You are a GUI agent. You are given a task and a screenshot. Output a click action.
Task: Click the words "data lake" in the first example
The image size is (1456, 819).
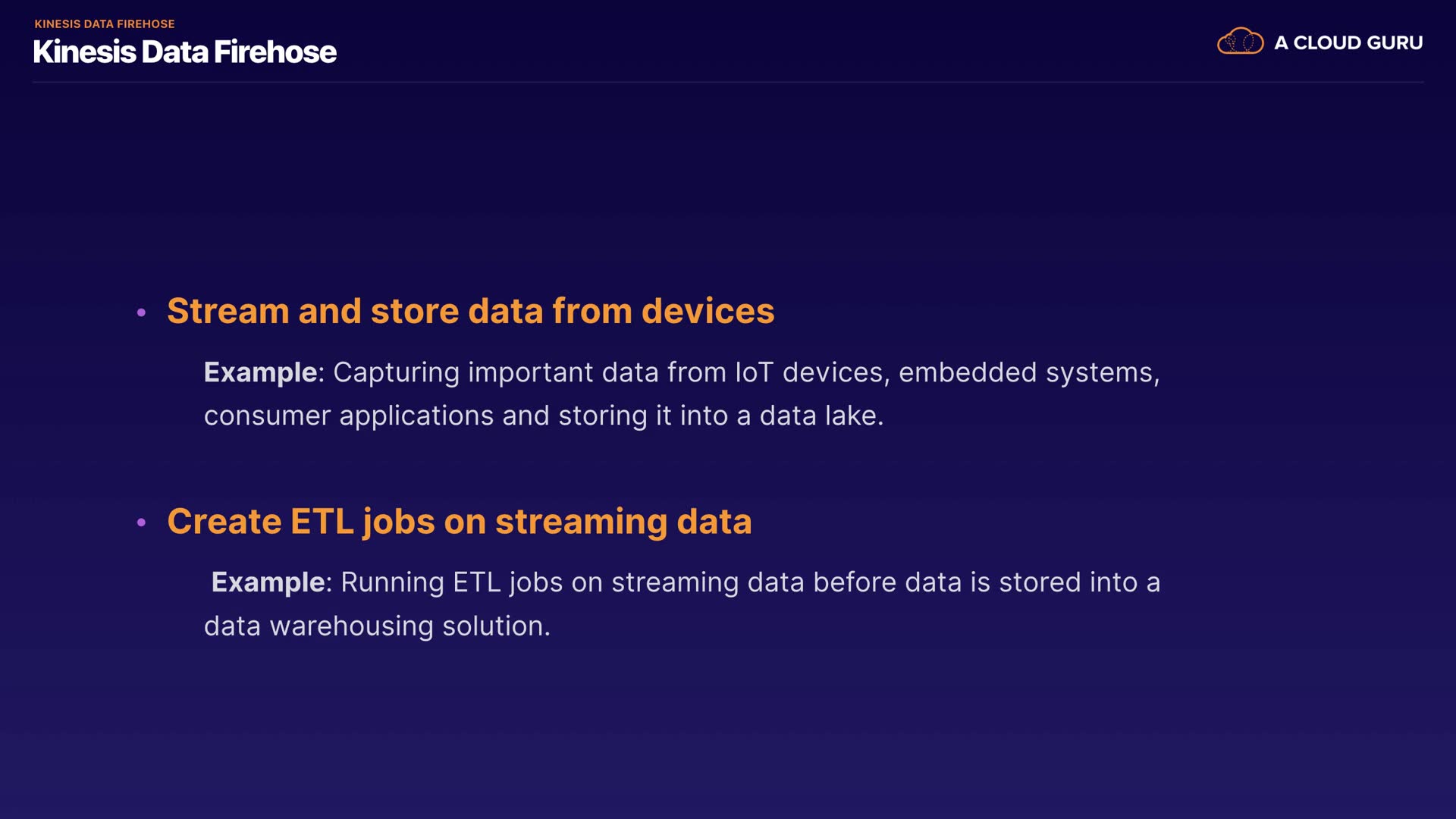tap(821, 416)
